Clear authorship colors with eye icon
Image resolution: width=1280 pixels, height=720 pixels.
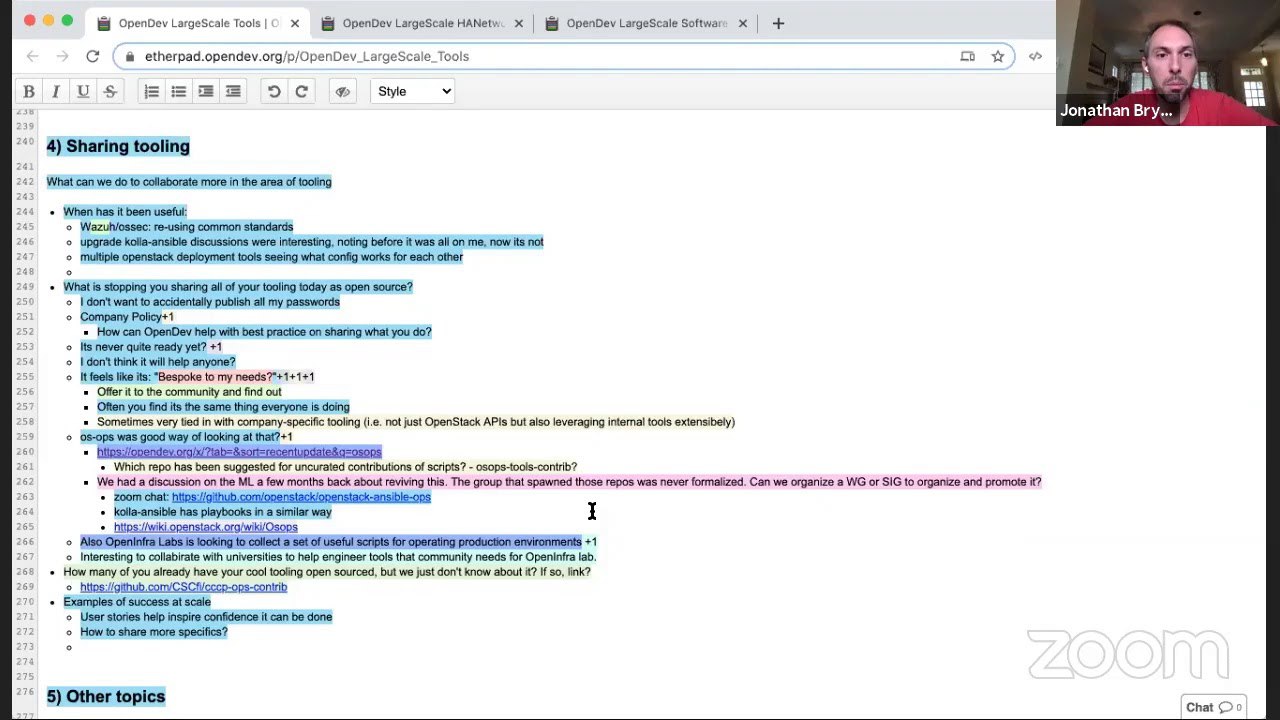(343, 91)
